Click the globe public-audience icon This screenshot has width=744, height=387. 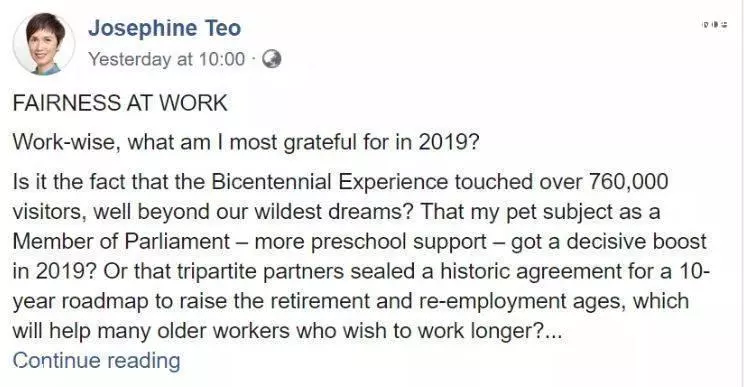pos(272,59)
